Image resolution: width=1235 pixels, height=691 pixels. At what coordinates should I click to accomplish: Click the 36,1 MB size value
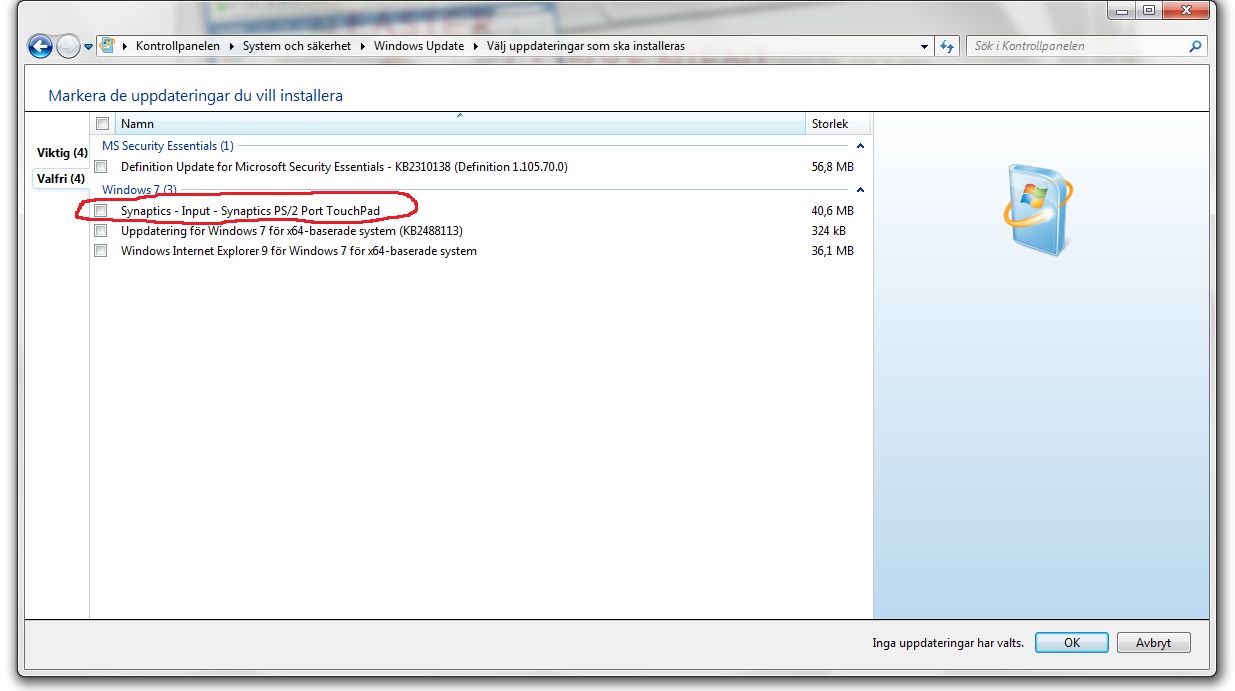pos(833,251)
